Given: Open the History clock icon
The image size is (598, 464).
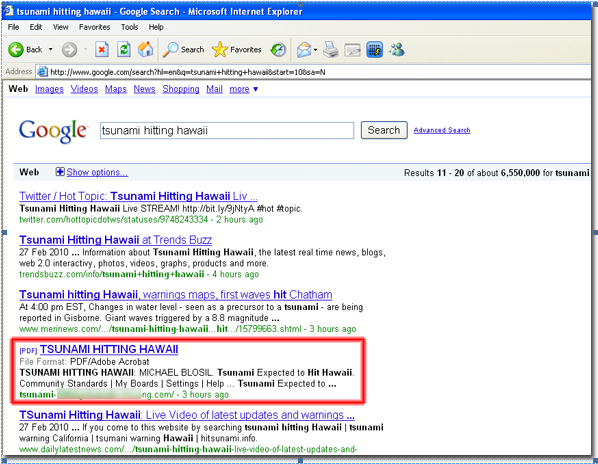Looking at the screenshot, I should tap(278, 50).
